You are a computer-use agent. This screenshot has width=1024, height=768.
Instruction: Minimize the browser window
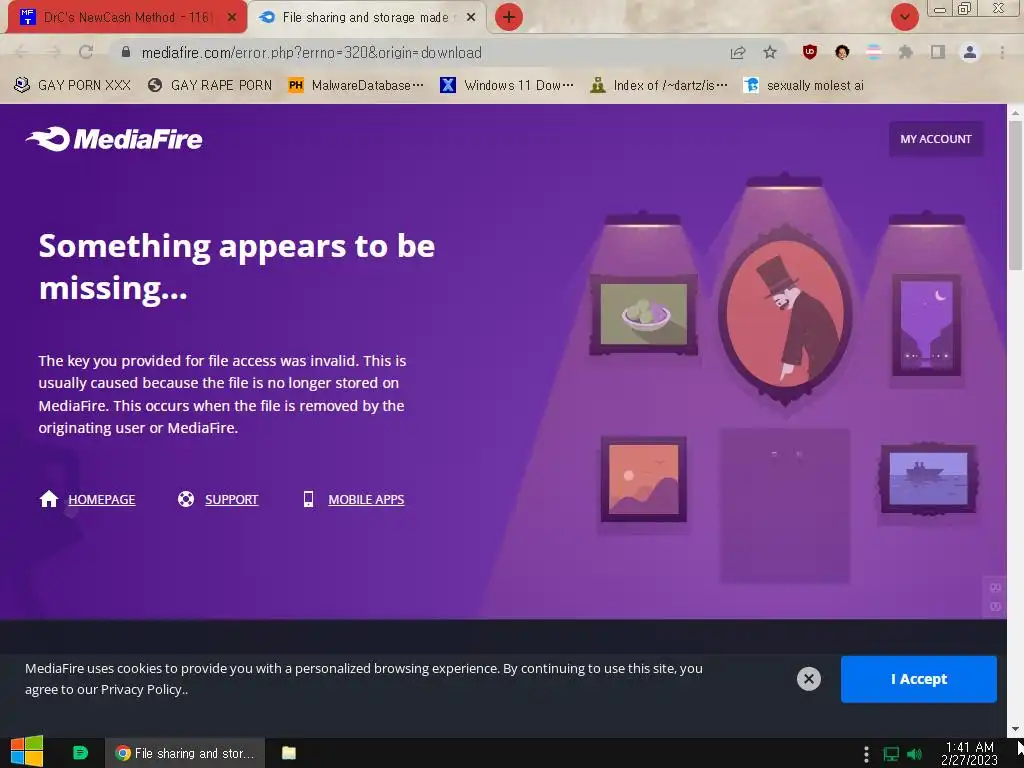tap(940, 9)
